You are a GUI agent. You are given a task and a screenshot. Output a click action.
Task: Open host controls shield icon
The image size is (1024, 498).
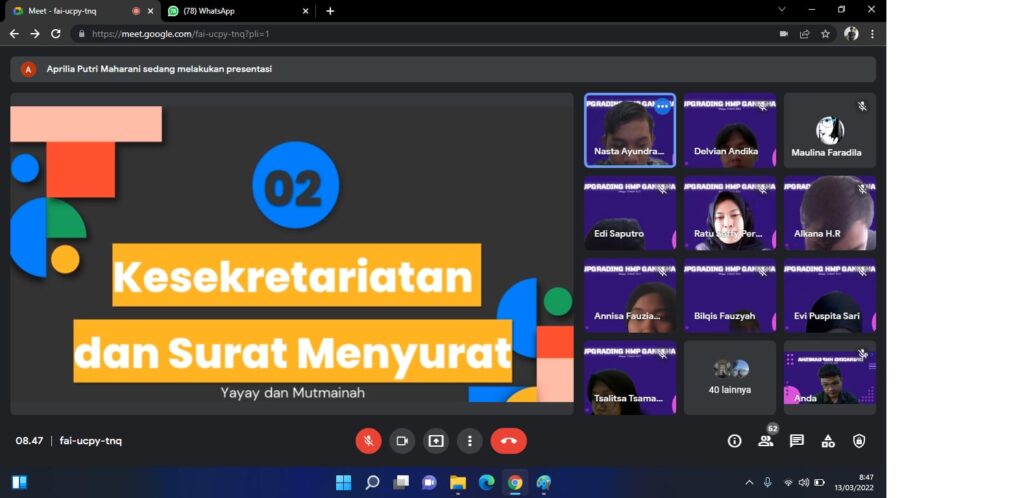[x=859, y=440]
